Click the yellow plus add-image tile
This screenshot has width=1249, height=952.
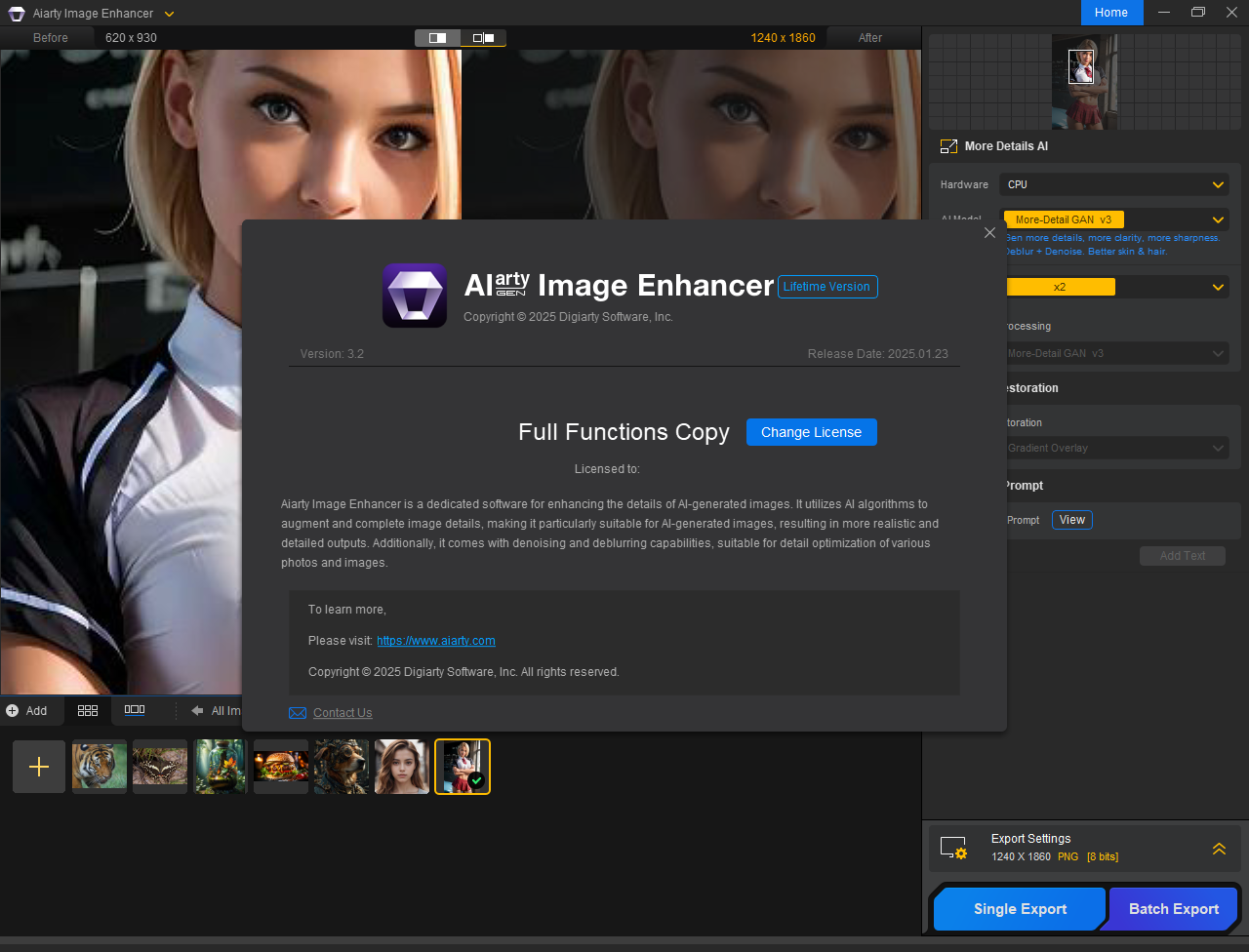pos(39,767)
